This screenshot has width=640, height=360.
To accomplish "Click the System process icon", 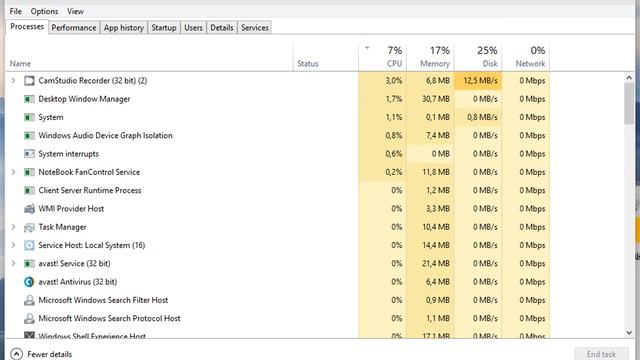I will [29, 117].
